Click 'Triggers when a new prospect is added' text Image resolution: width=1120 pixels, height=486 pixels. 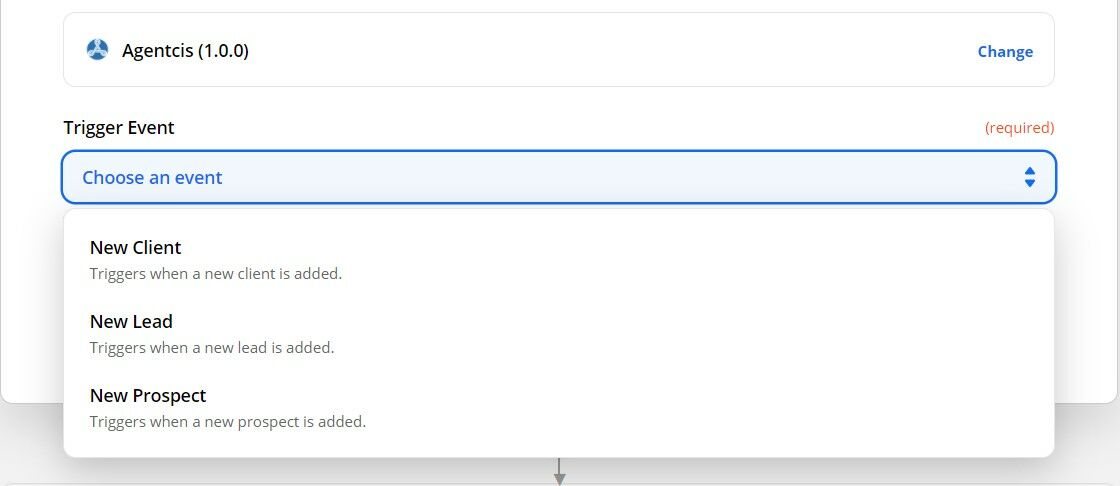click(228, 422)
